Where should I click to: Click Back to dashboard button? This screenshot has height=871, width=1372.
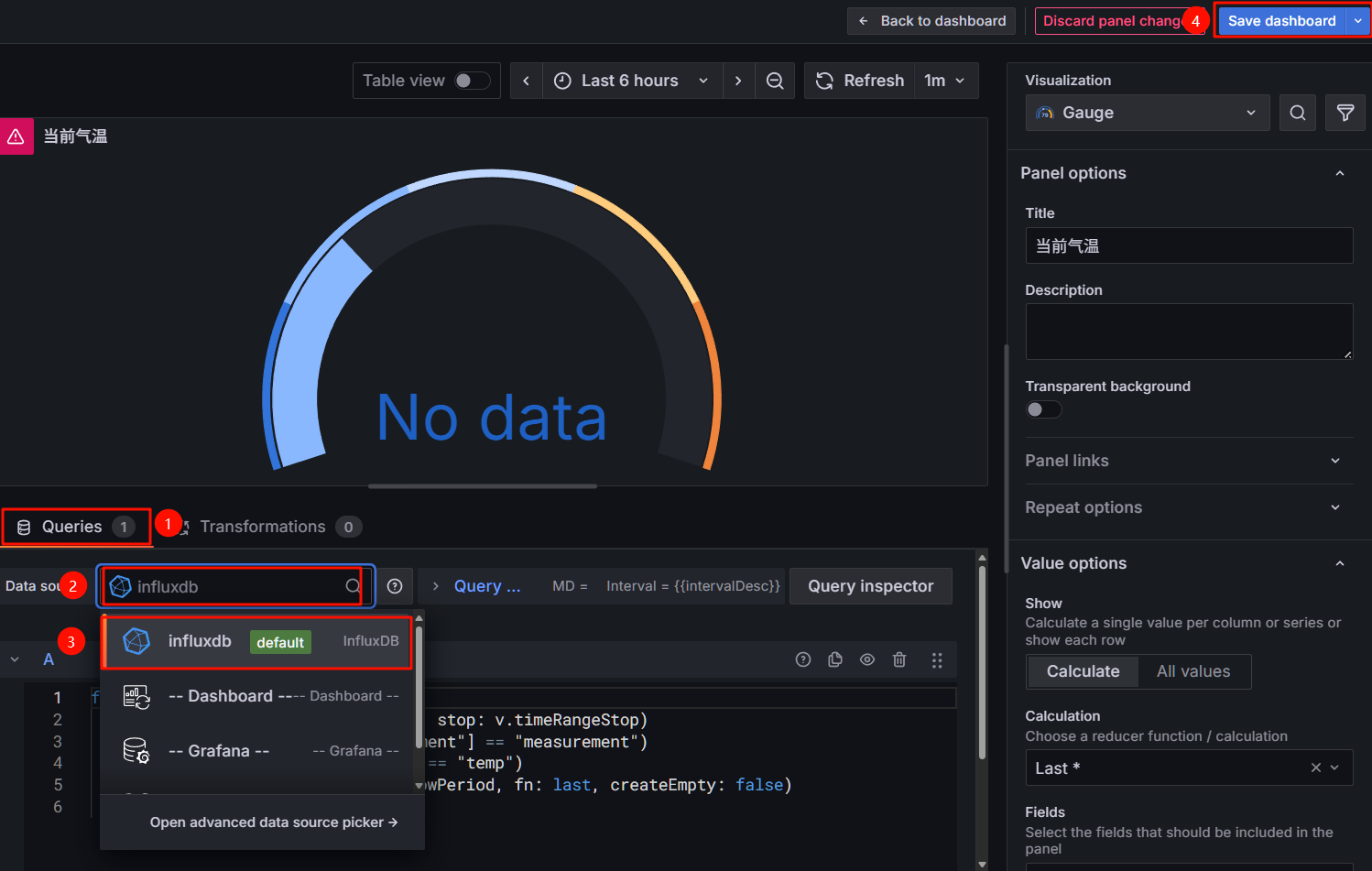931,21
